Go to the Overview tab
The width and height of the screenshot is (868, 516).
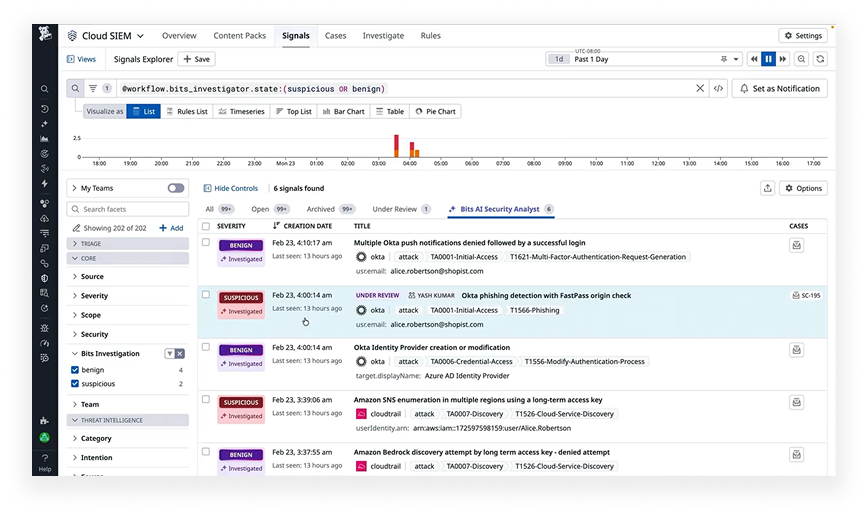pyautogui.click(x=179, y=36)
